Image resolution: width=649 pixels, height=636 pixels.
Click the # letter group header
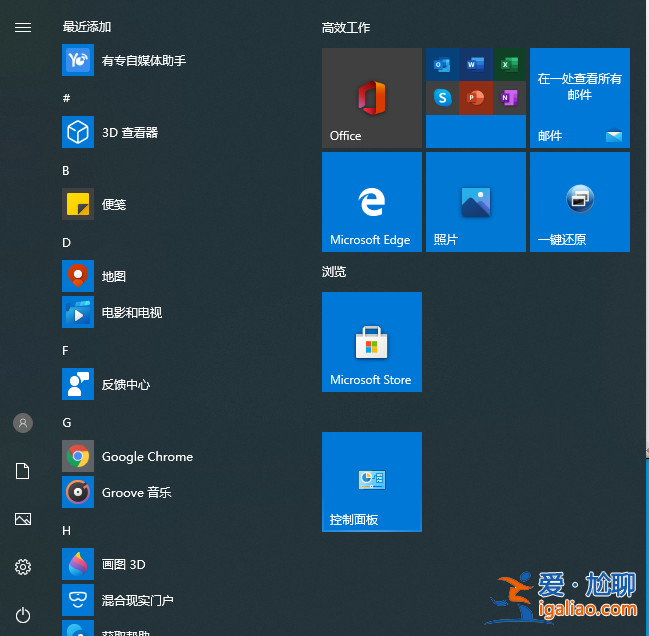click(x=66, y=98)
